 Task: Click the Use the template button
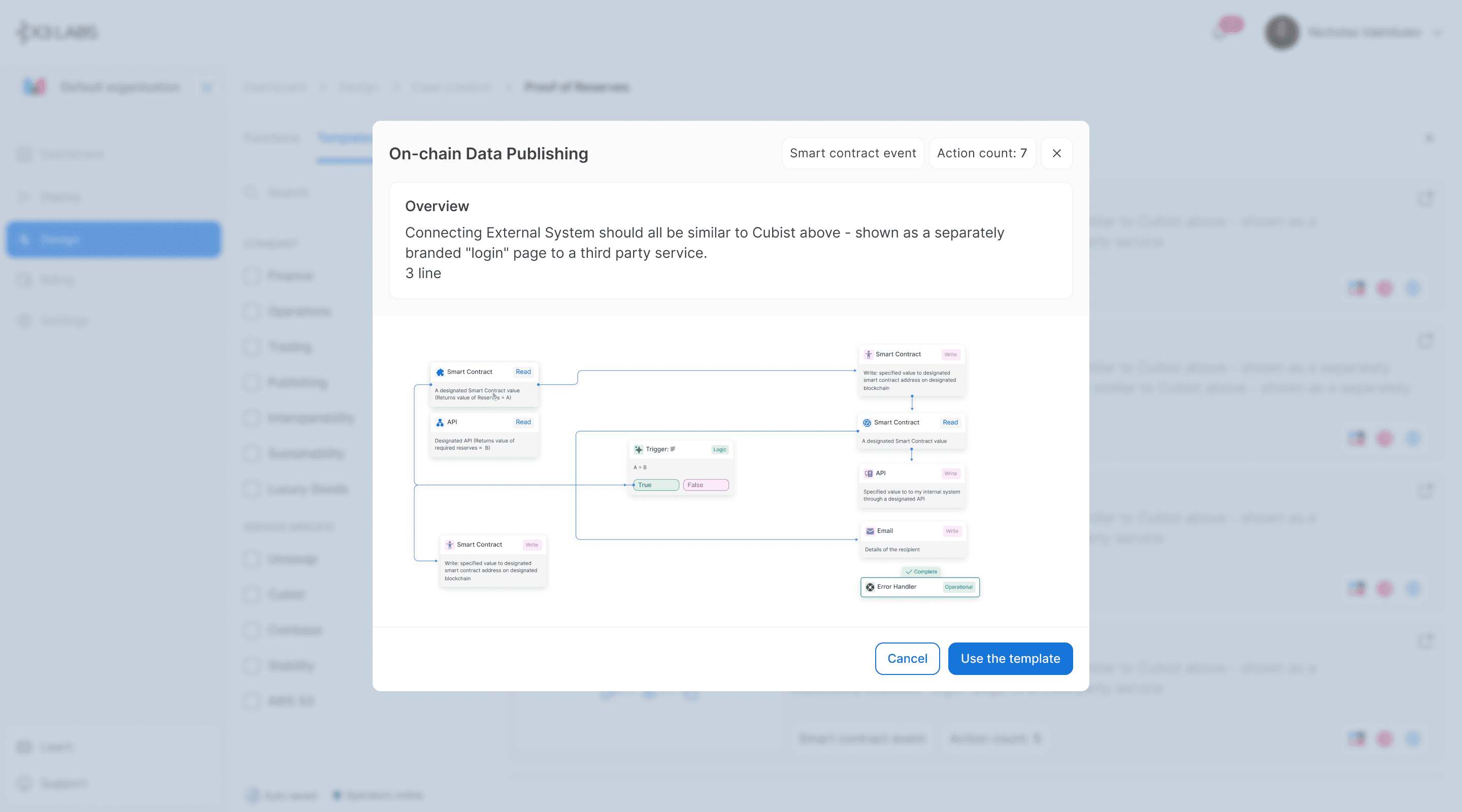tap(1010, 658)
